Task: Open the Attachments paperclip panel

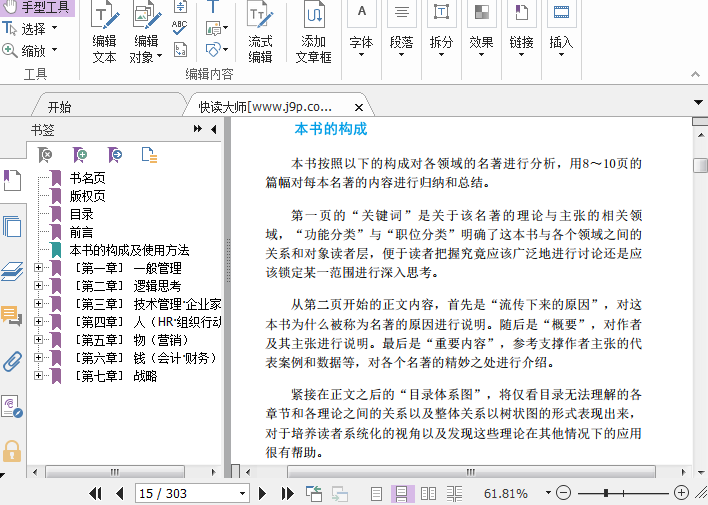Action: [x=12, y=361]
